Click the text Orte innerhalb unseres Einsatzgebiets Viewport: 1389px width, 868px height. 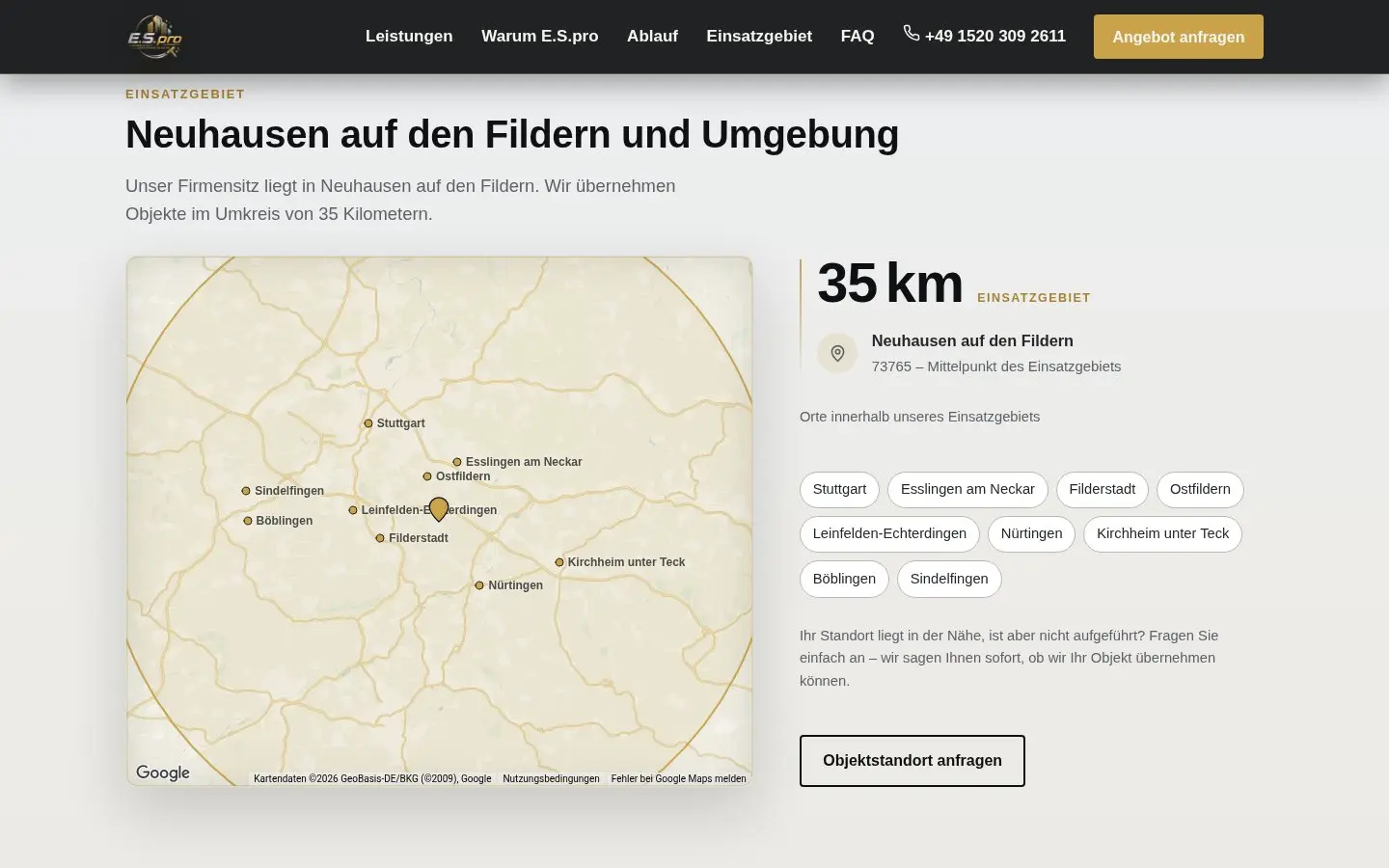919,417
